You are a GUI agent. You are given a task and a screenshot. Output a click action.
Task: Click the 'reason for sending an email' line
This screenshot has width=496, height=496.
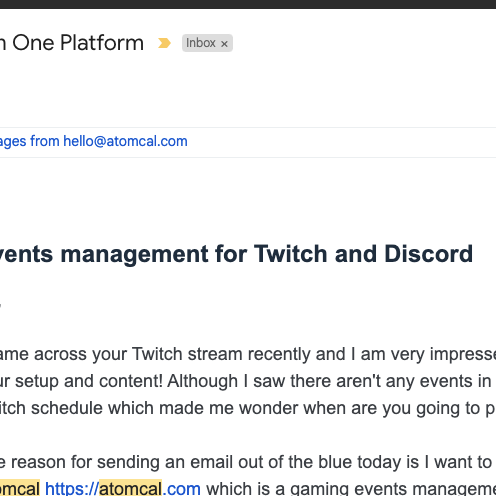[98, 462]
